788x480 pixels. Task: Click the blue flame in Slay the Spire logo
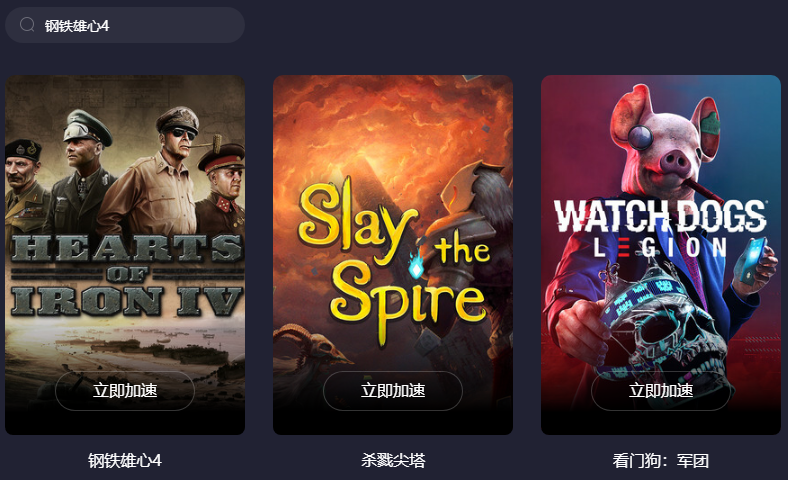click(416, 265)
